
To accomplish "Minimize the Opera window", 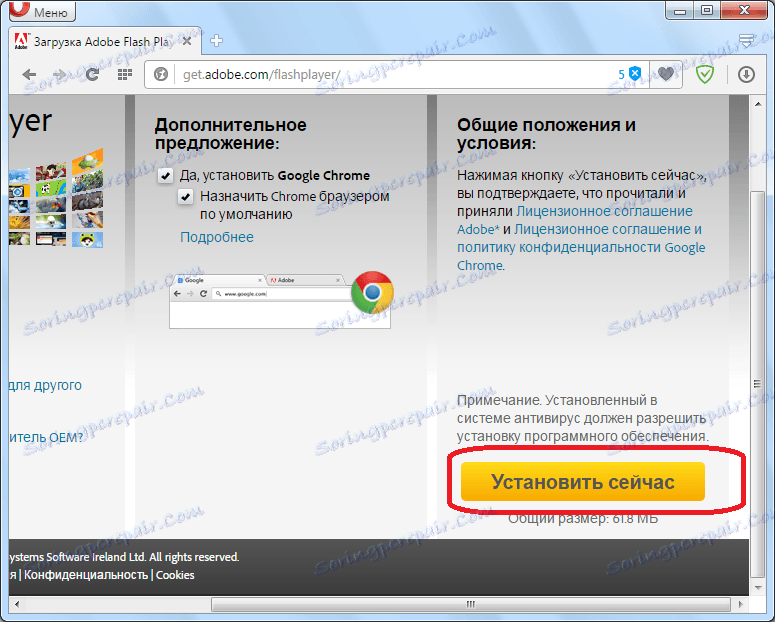I will point(680,10).
